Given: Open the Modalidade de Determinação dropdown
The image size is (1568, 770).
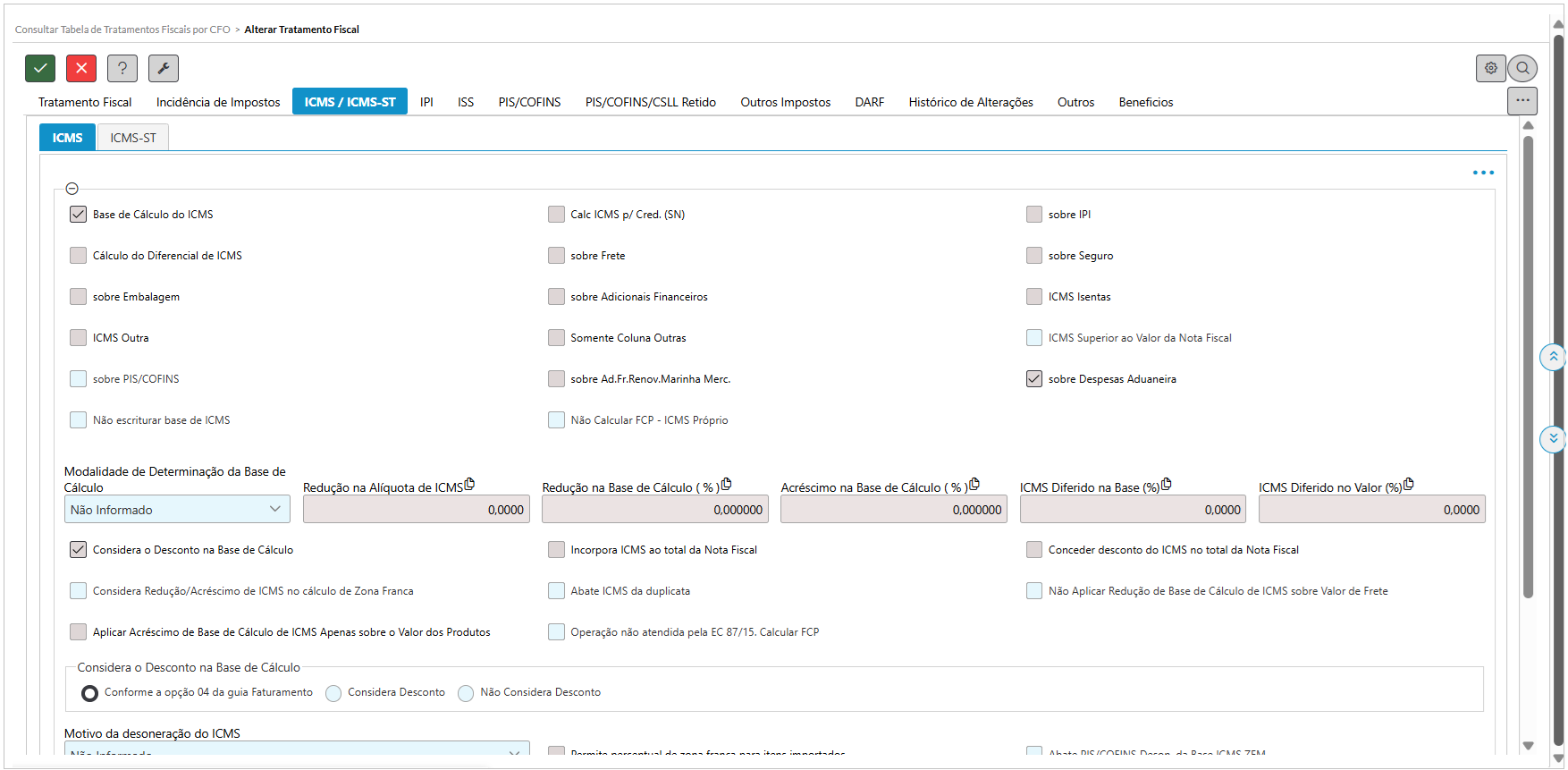Looking at the screenshot, I should 177,510.
